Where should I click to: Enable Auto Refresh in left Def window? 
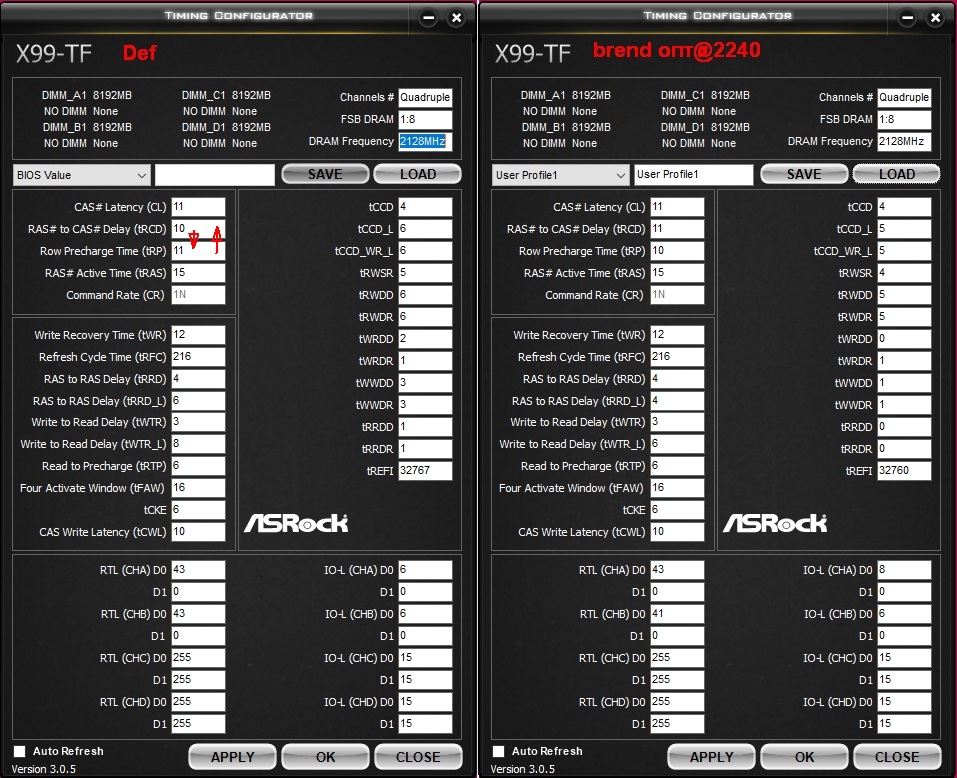coord(20,751)
